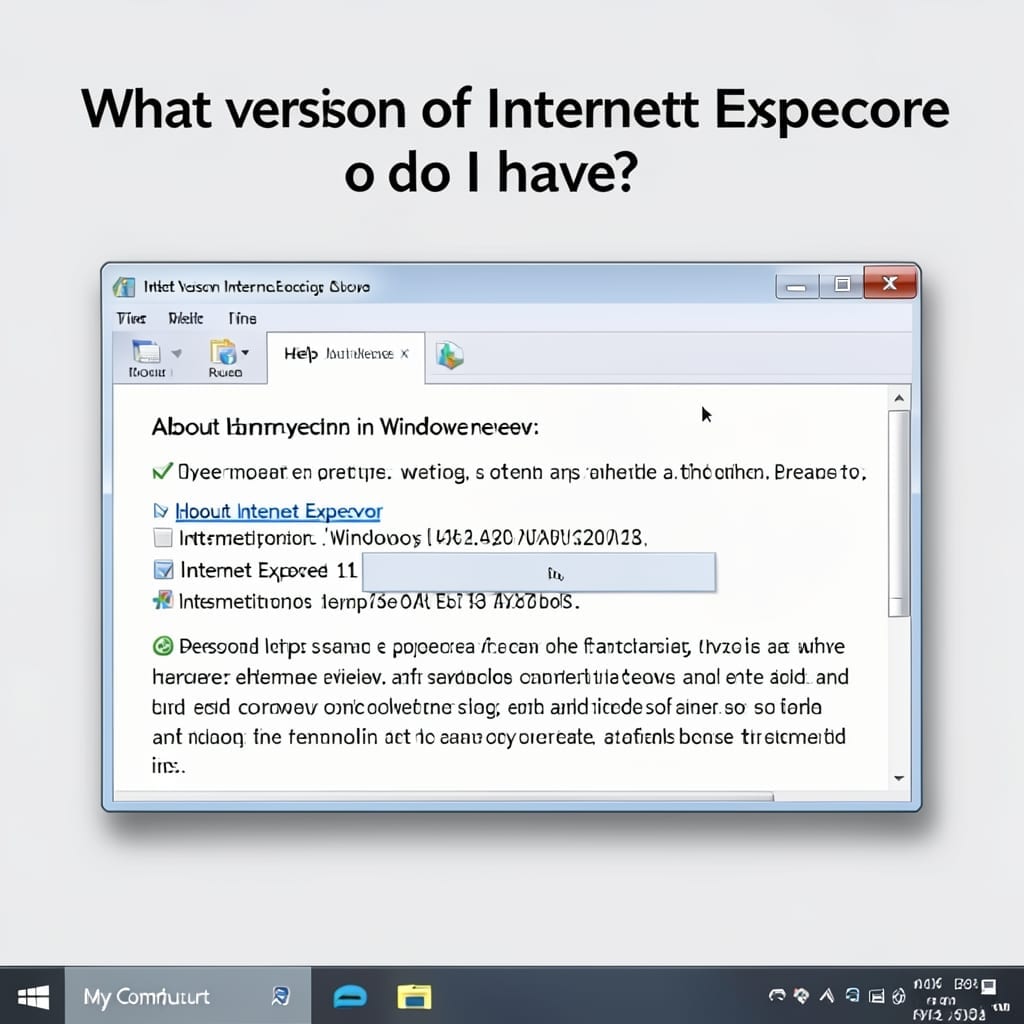This screenshot has width=1024, height=1024.
Task: Open the blue Edge-like taskbar icon
Action: [350, 997]
